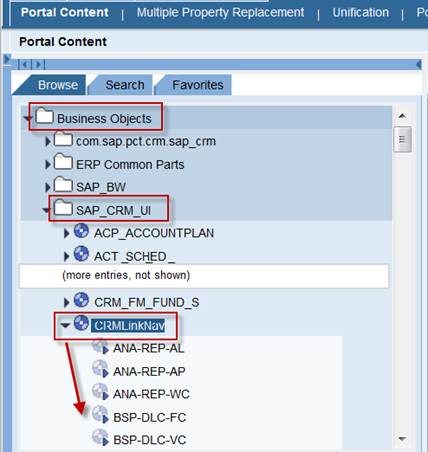This screenshot has width=428, height=452.
Task: Collapse the CRMLinkNav node
Action: click(65, 325)
